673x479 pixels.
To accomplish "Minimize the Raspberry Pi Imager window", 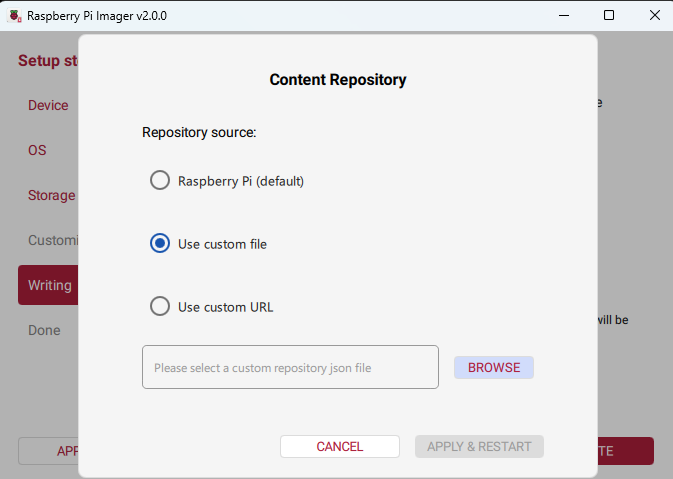I will [563, 15].
